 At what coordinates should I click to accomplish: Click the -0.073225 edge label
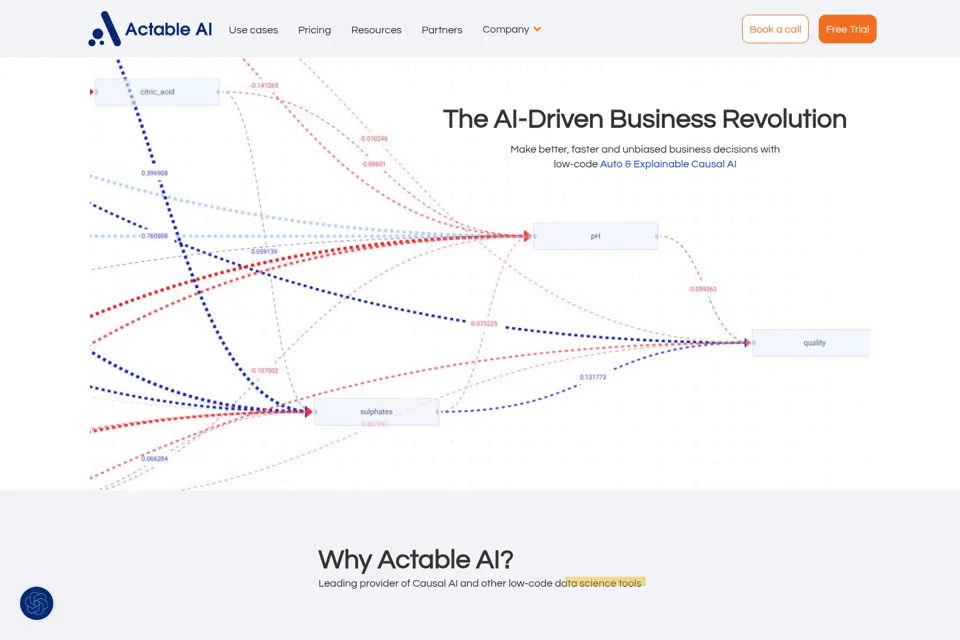coord(484,323)
